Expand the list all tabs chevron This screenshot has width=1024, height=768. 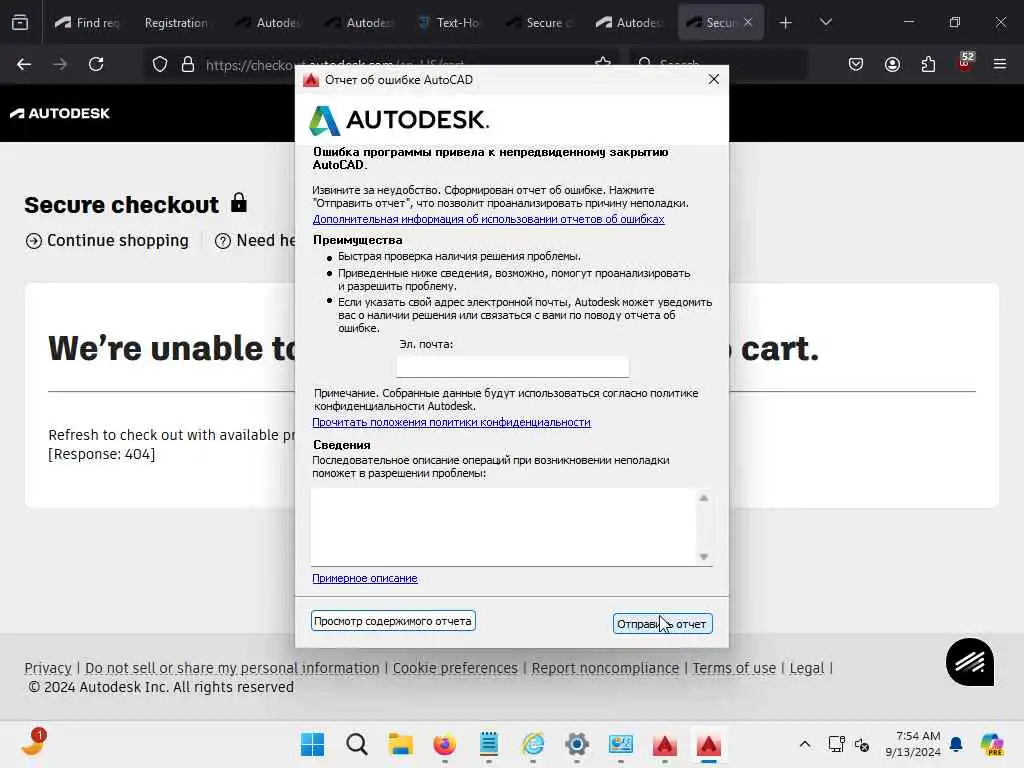click(x=825, y=23)
